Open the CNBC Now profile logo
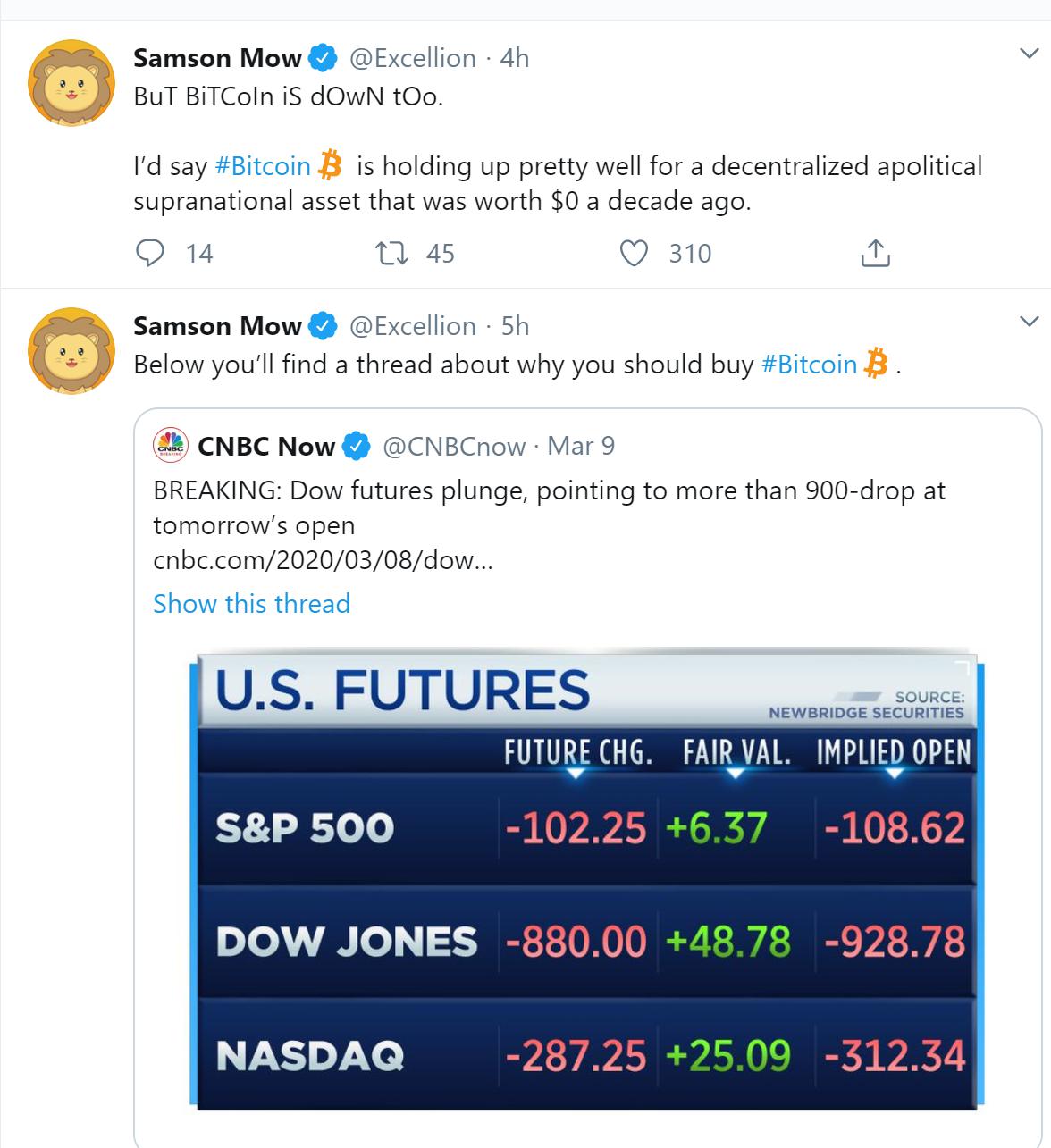The image size is (1051, 1148). (171, 445)
